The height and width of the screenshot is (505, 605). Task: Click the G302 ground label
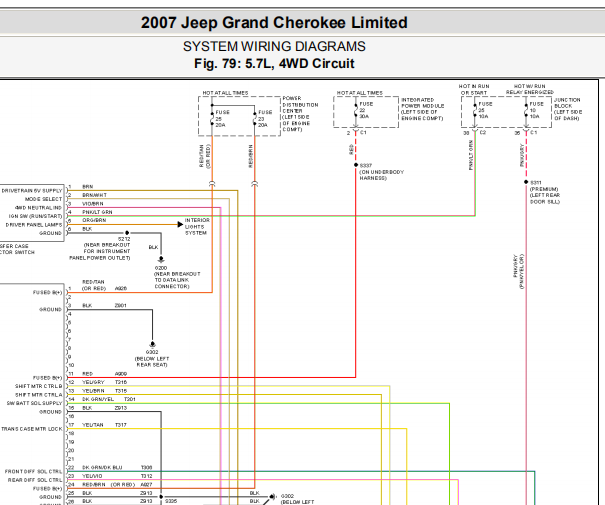[x=152, y=352]
